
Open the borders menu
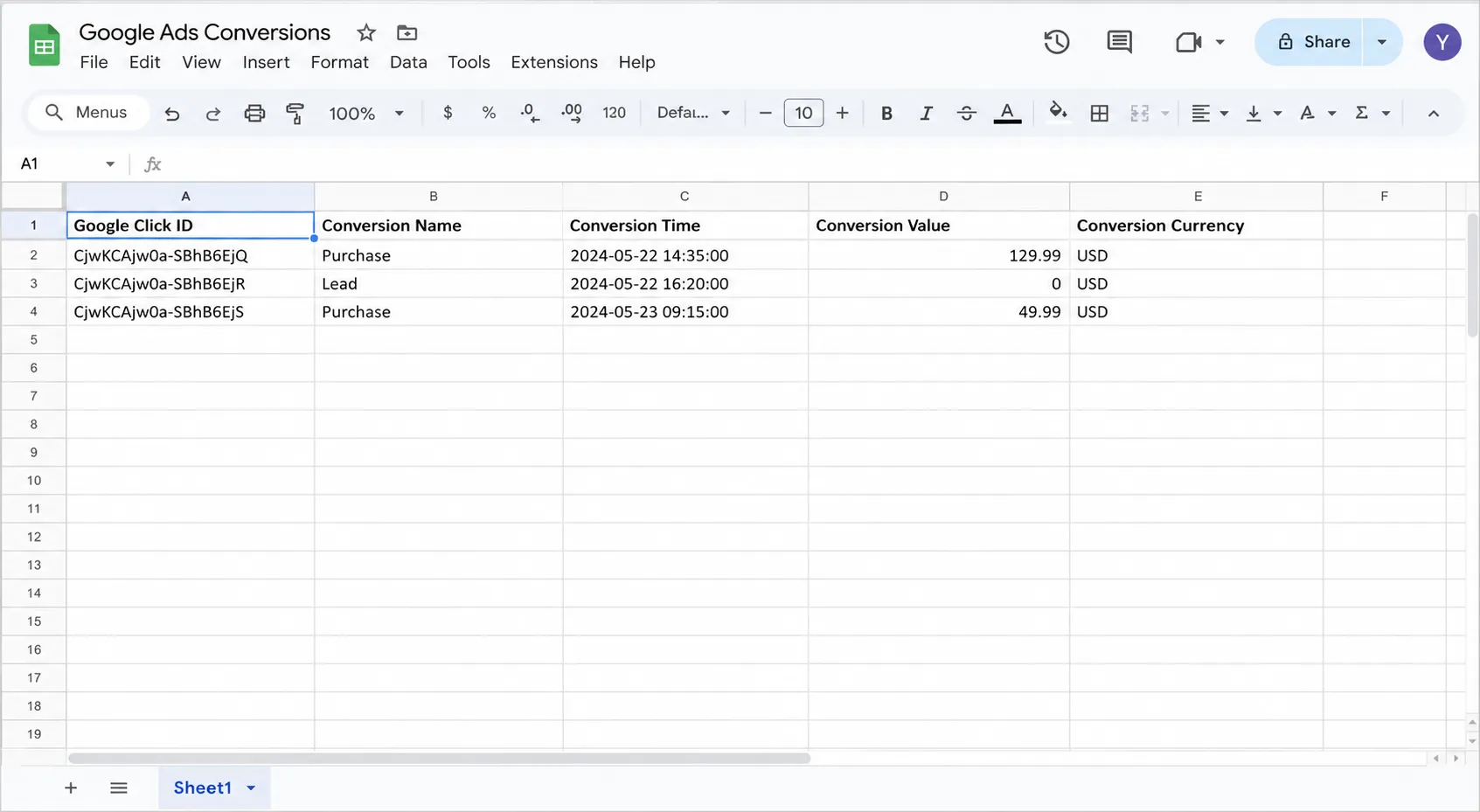pyautogui.click(x=1099, y=113)
